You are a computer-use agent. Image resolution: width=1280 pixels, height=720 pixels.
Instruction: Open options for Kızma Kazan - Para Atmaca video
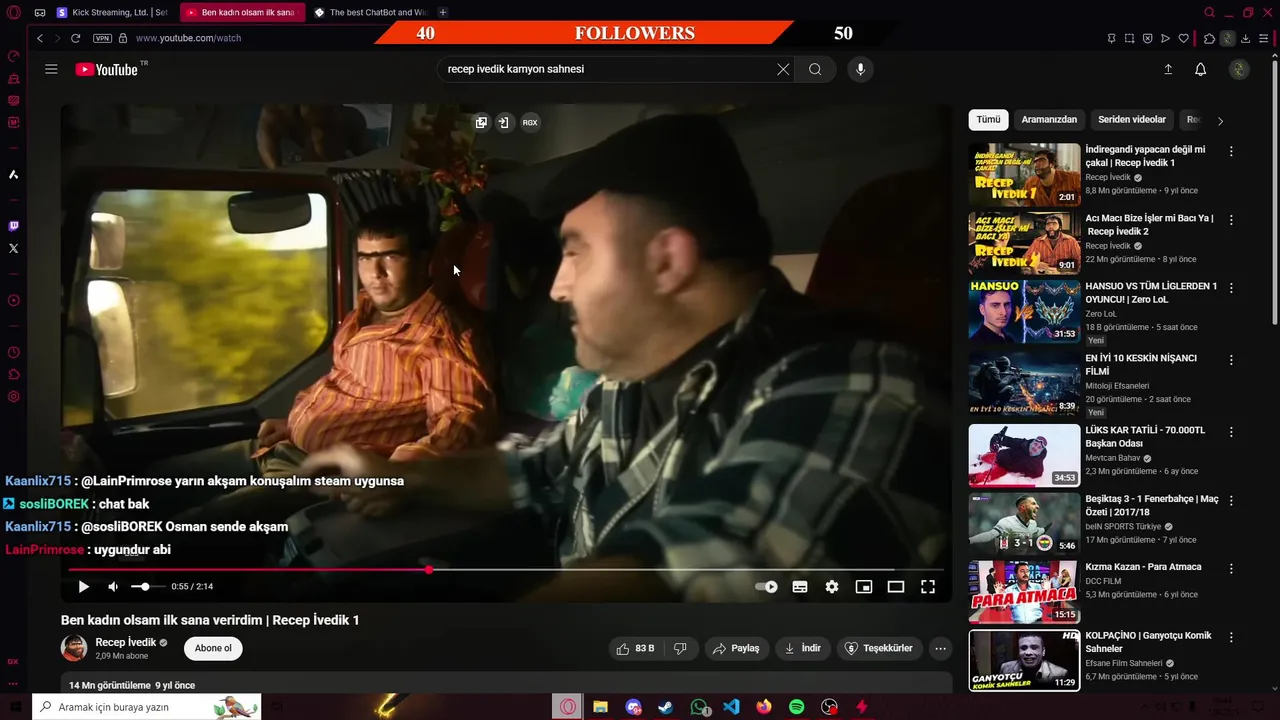click(1231, 568)
